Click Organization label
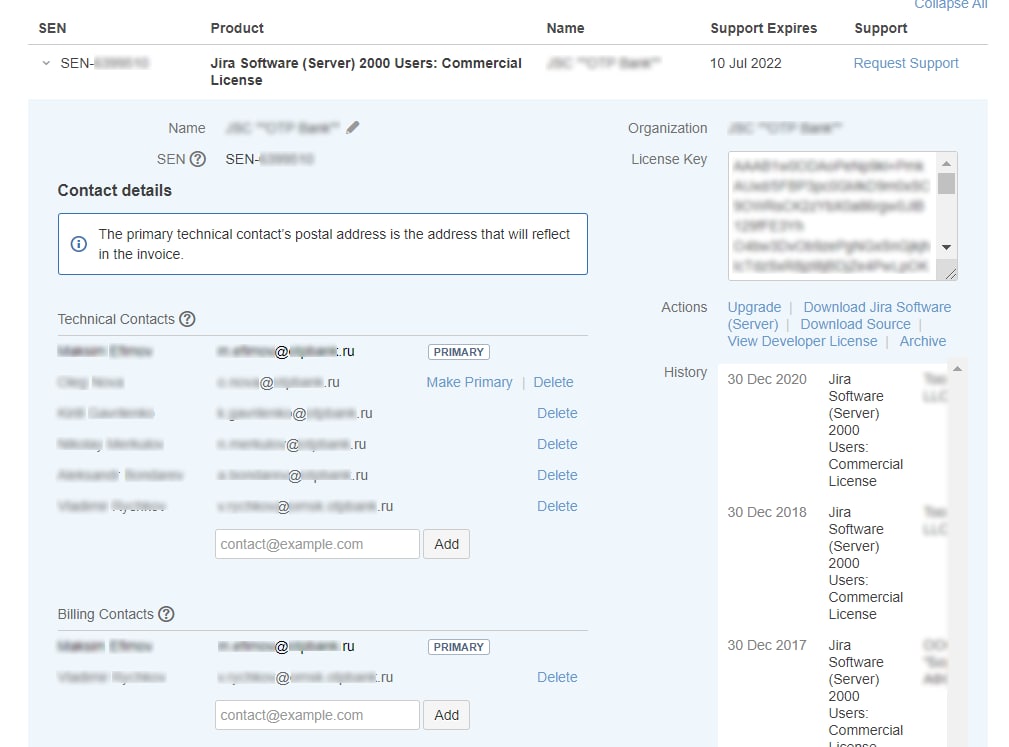The width and height of the screenshot is (1009, 747). pyautogui.click(x=667, y=128)
